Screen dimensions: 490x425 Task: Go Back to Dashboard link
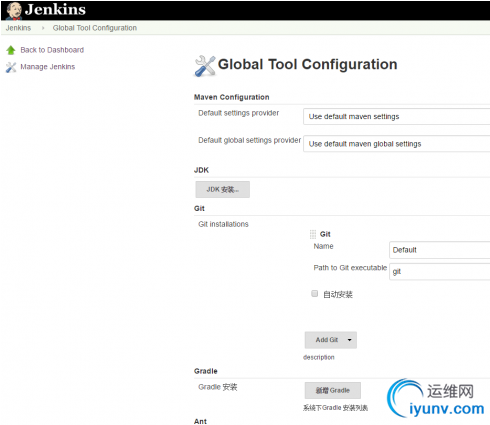[x=52, y=50]
